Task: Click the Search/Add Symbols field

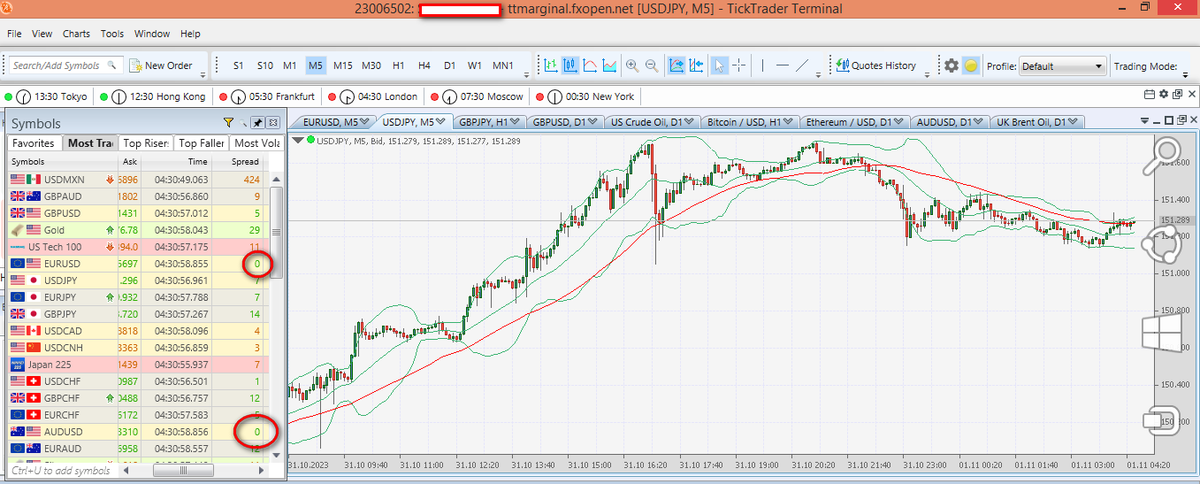Action: (66, 66)
